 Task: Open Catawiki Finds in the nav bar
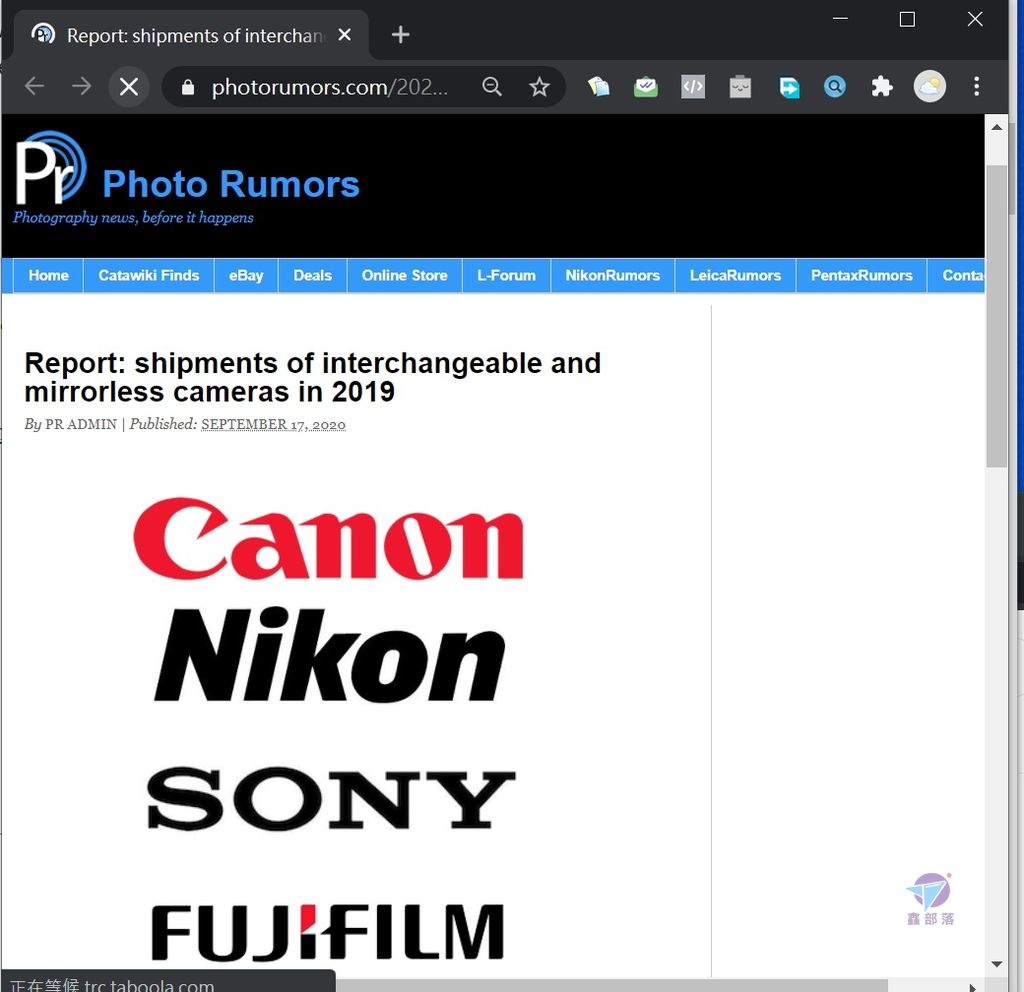coord(149,276)
